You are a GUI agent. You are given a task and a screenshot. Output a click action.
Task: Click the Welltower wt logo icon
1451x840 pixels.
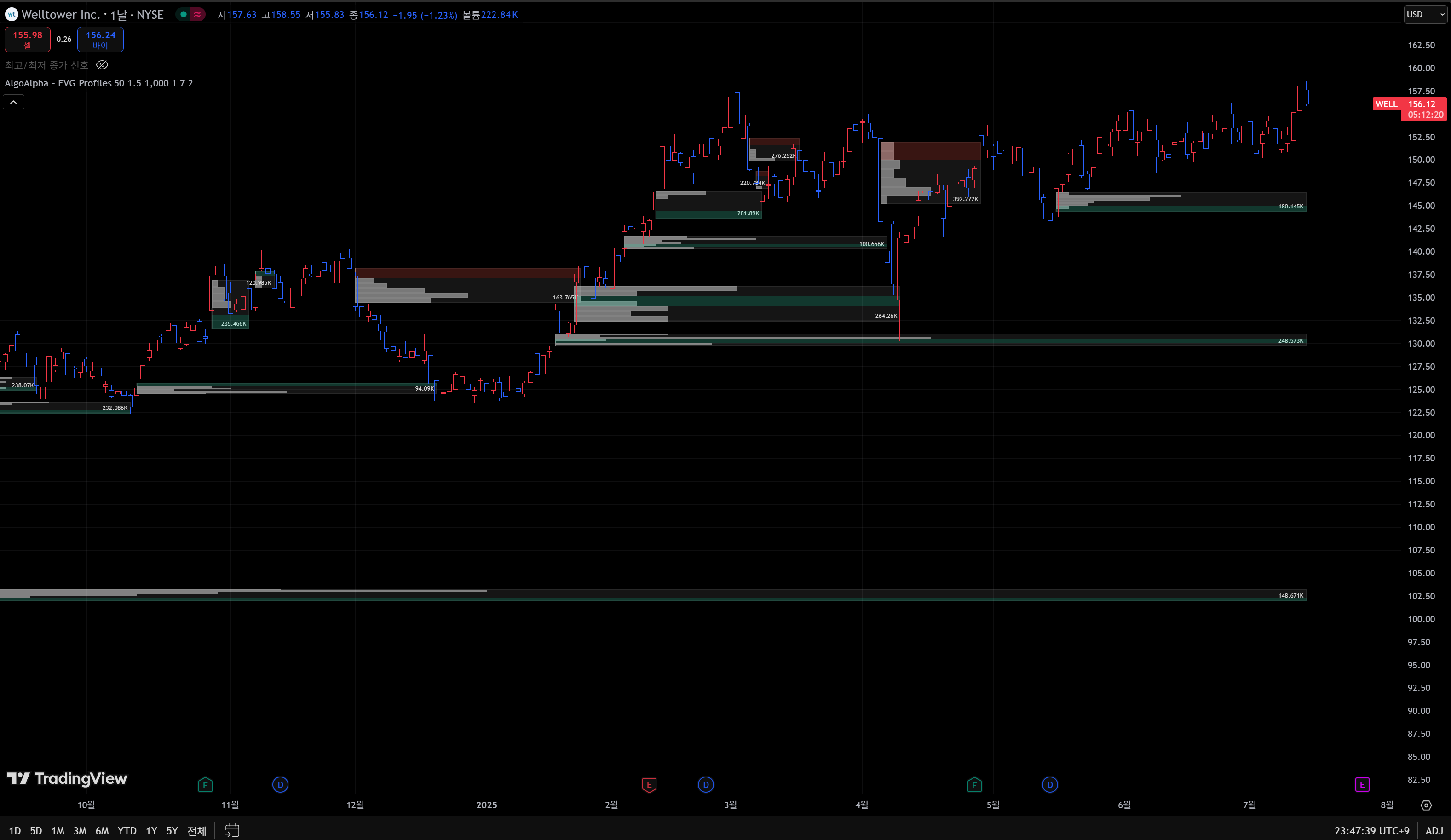point(12,14)
